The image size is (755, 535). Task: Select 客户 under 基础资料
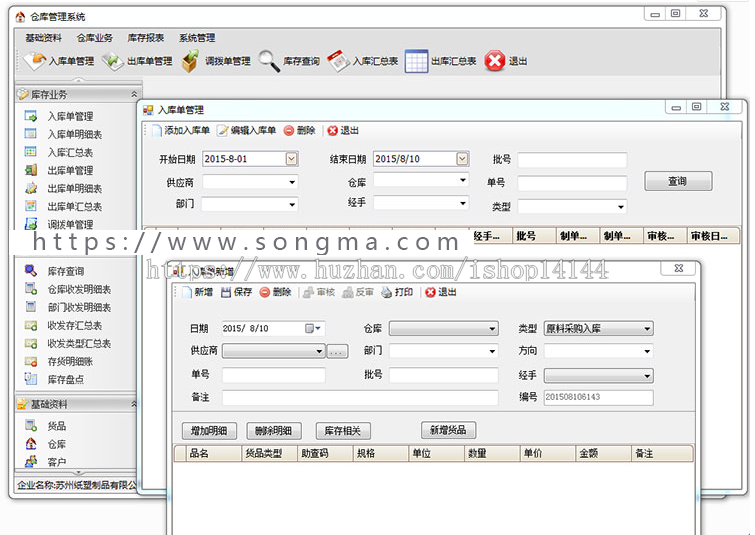click(56, 462)
